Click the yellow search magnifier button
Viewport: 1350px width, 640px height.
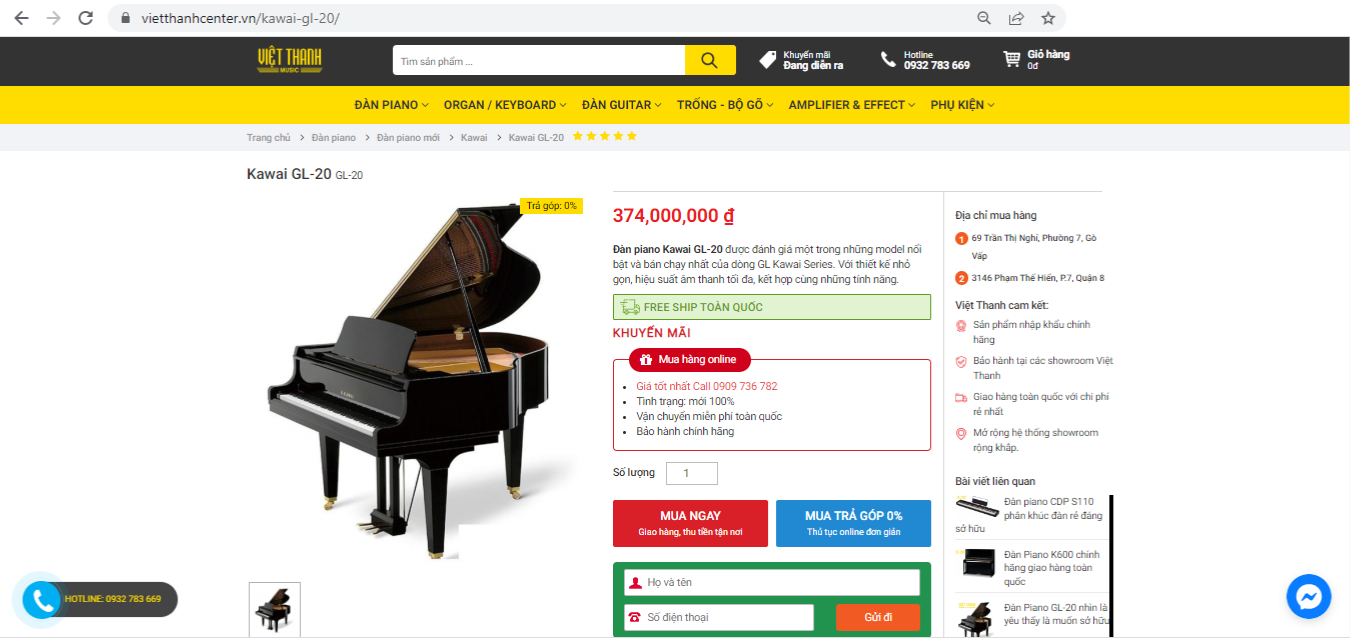click(x=710, y=60)
